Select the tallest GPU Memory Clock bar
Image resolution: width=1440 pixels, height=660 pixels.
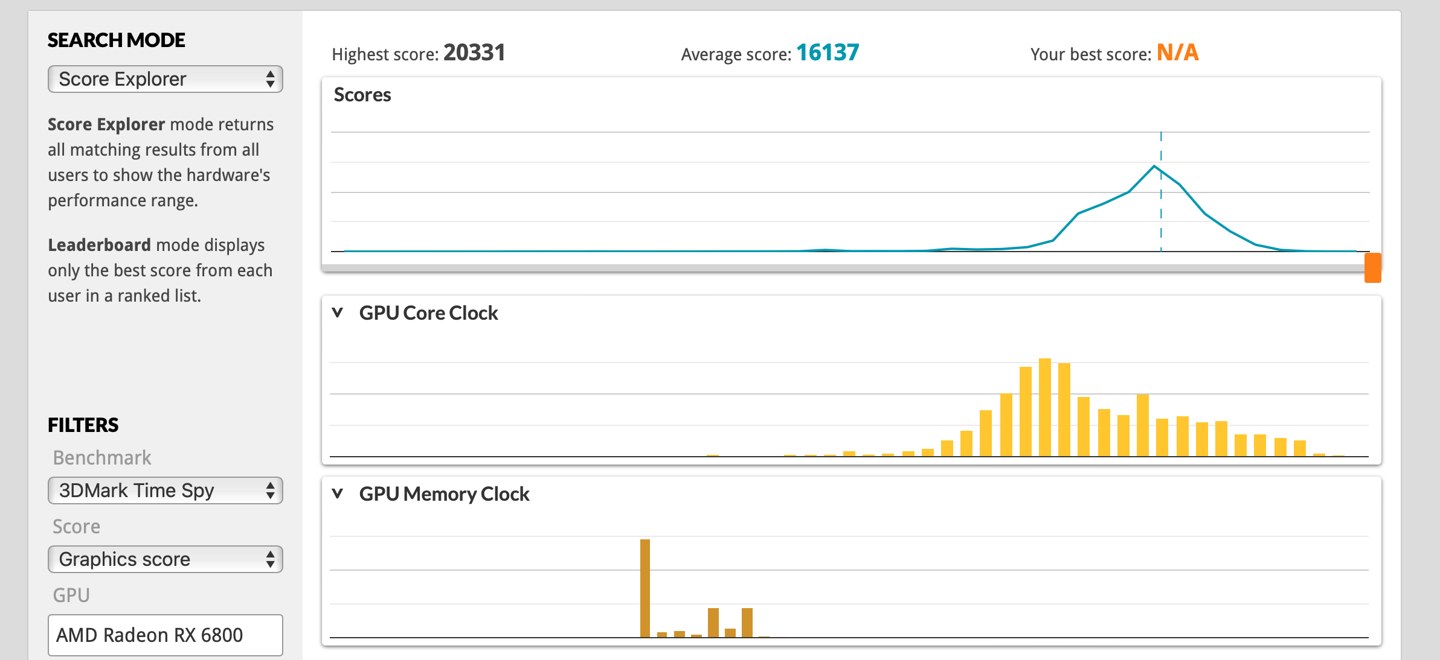point(645,587)
